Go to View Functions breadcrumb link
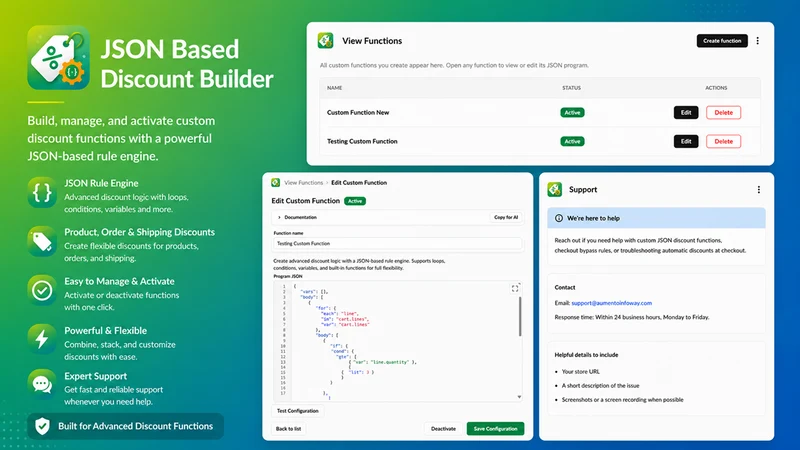This screenshot has height=450, width=800. [304, 183]
